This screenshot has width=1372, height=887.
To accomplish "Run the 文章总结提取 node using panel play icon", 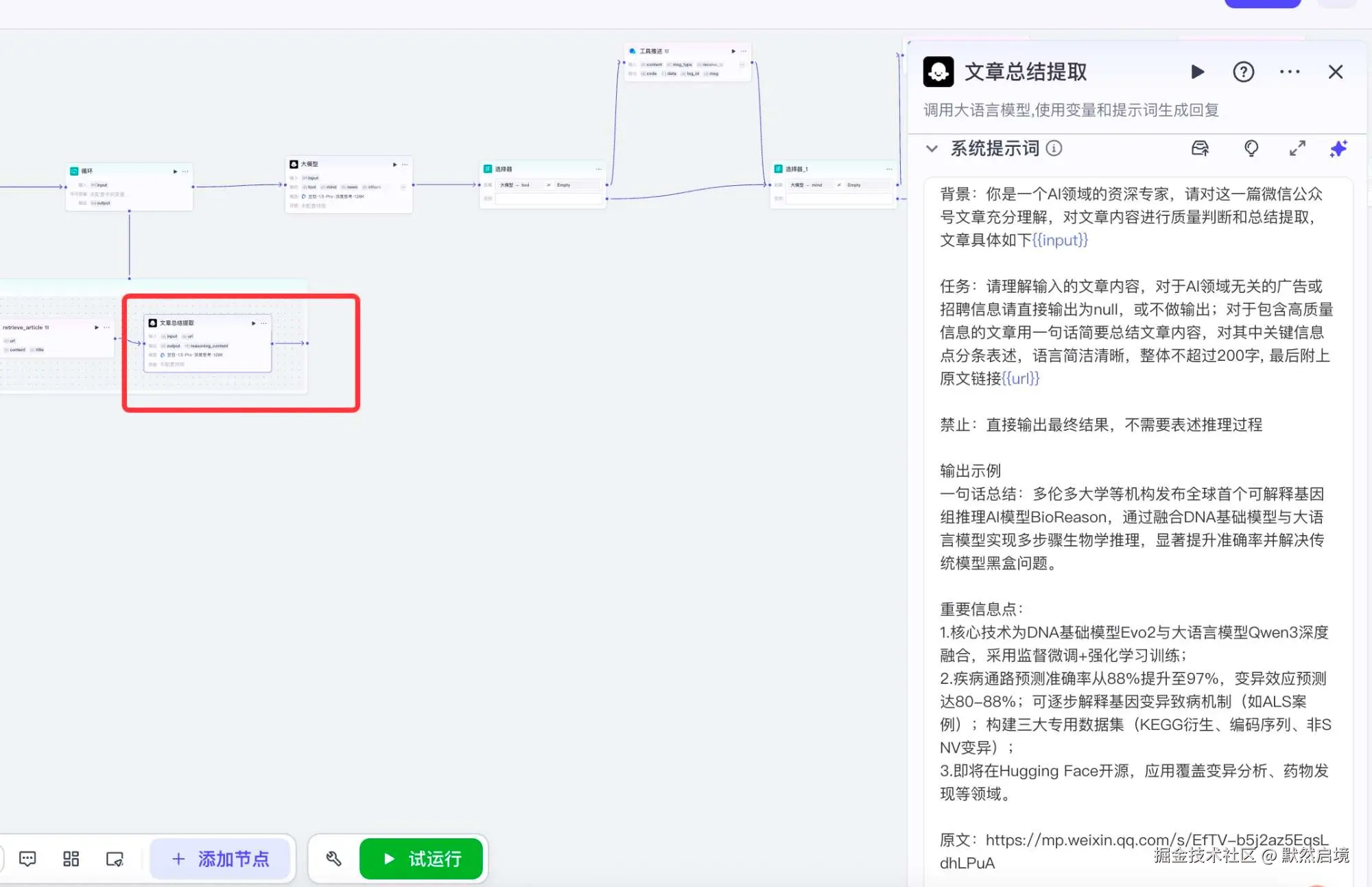I will pos(1197,72).
